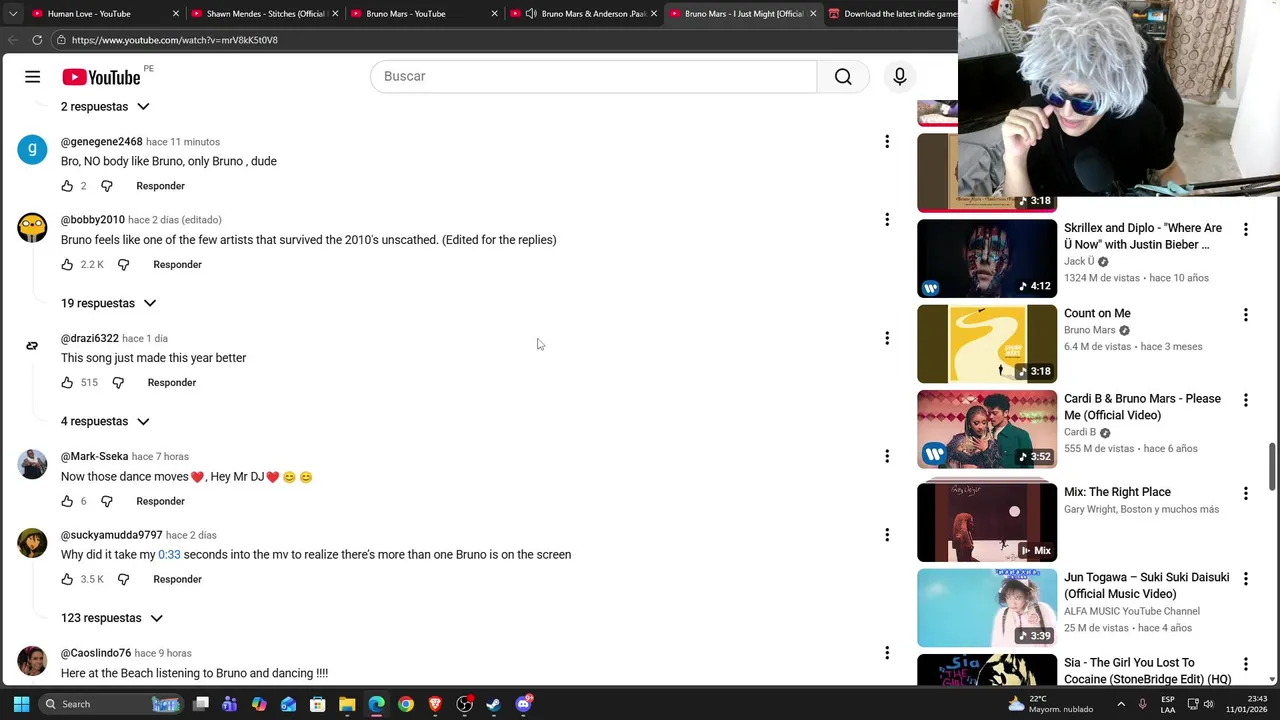Open Steam from the taskbar
This screenshot has width=1280, height=720.
click(493, 704)
